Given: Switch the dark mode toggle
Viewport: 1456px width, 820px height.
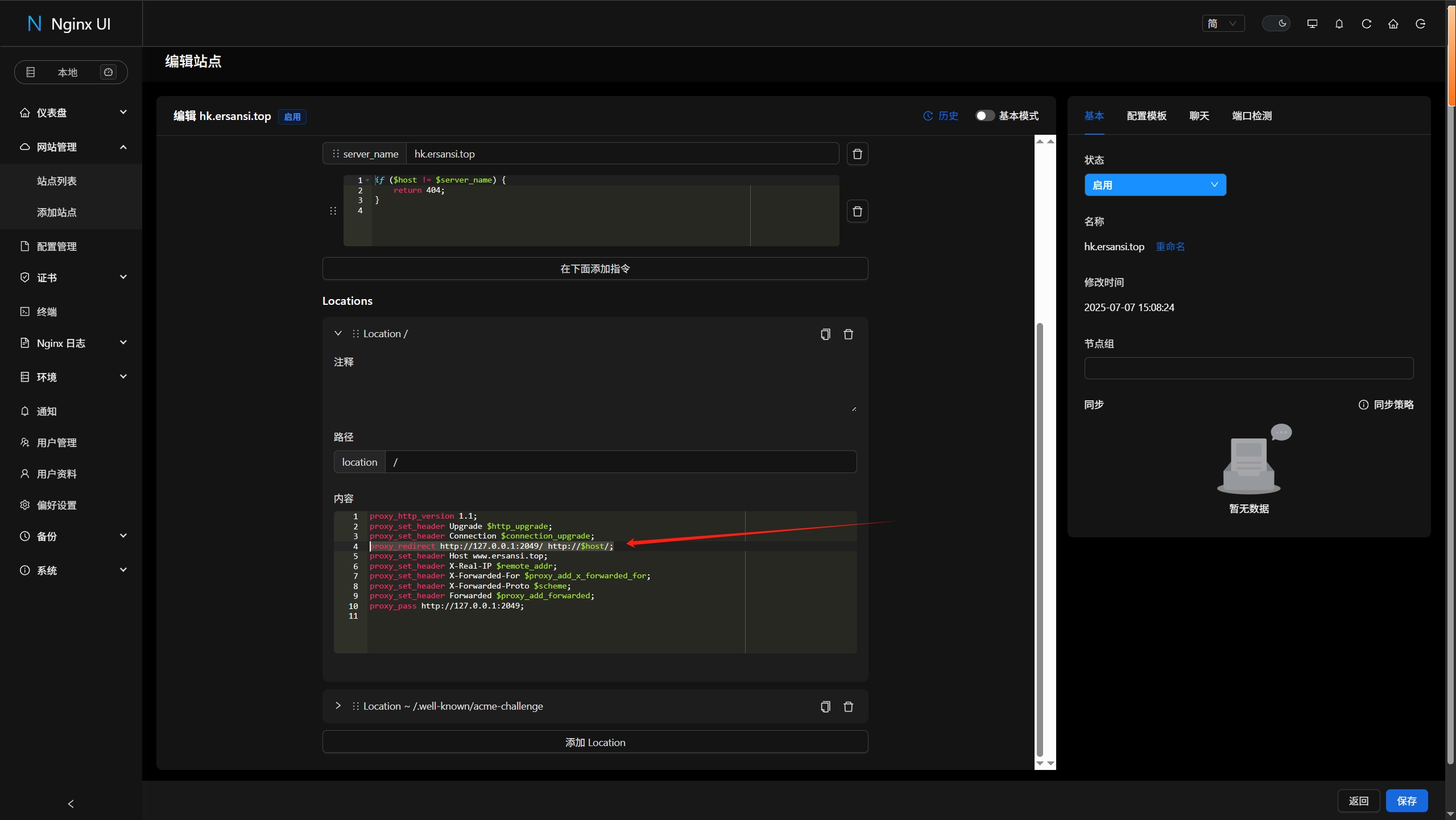Looking at the screenshot, I should coord(1276,23).
